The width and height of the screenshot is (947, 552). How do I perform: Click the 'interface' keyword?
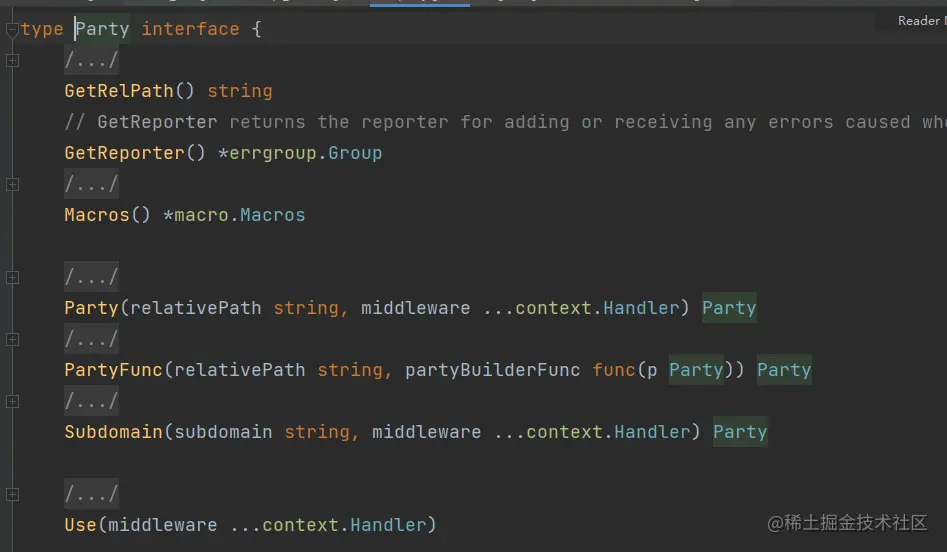190,29
